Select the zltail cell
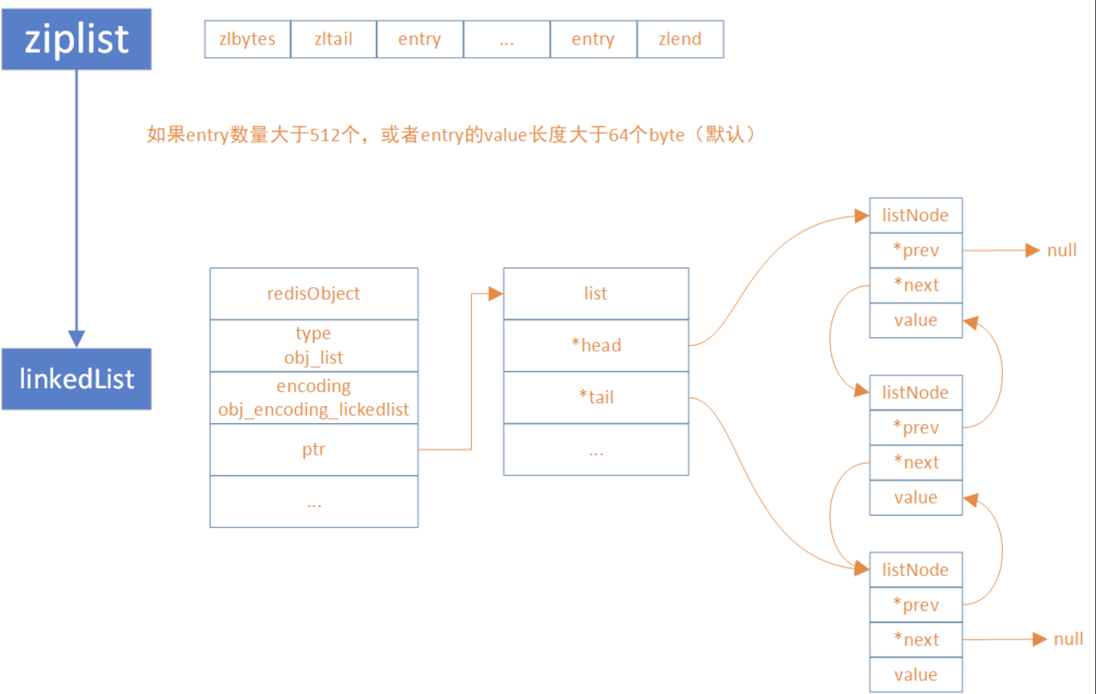 (x=333, y=40)
